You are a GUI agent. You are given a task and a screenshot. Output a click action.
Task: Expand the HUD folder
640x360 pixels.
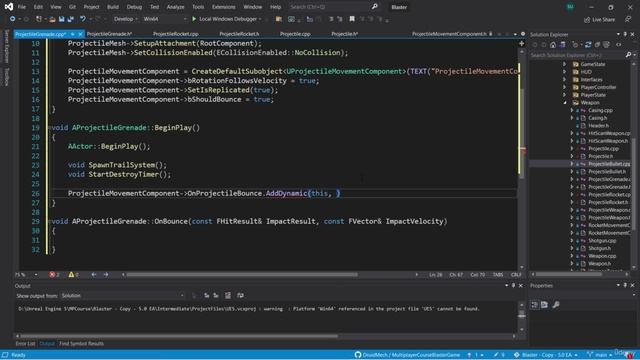pyautogui.click(x=564, y=72)
